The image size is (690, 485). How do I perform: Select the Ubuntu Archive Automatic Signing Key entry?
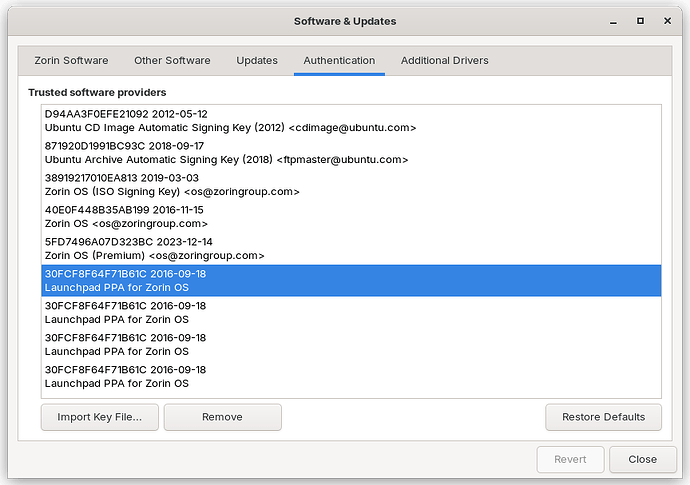click(351, 153)
